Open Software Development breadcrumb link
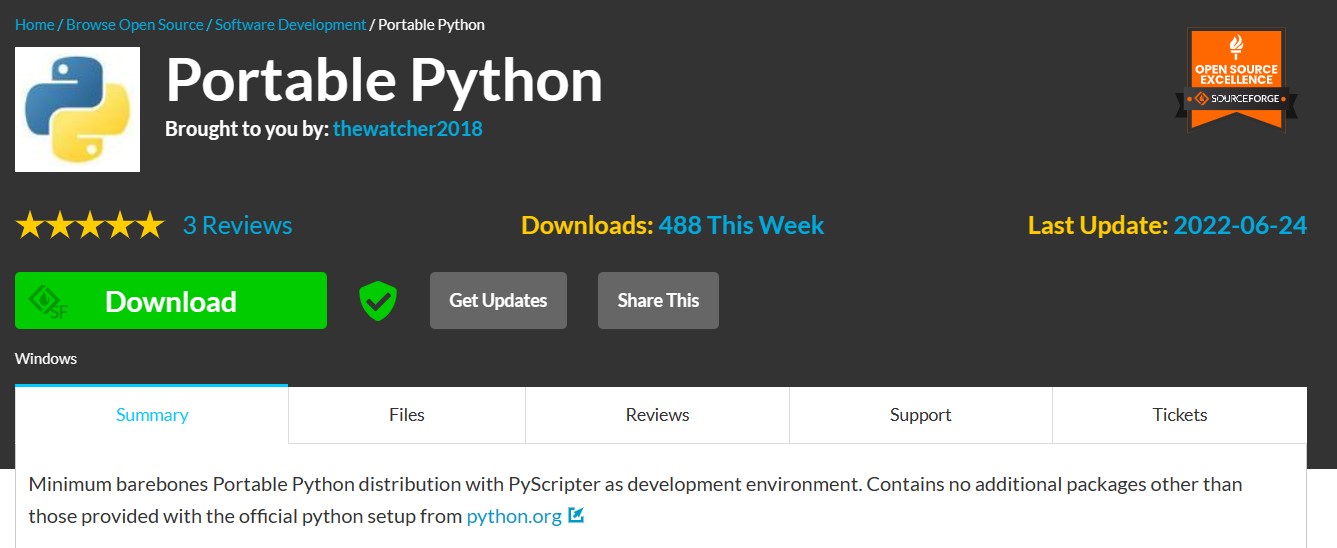1337x548 pixels. (x=291, y=24)
